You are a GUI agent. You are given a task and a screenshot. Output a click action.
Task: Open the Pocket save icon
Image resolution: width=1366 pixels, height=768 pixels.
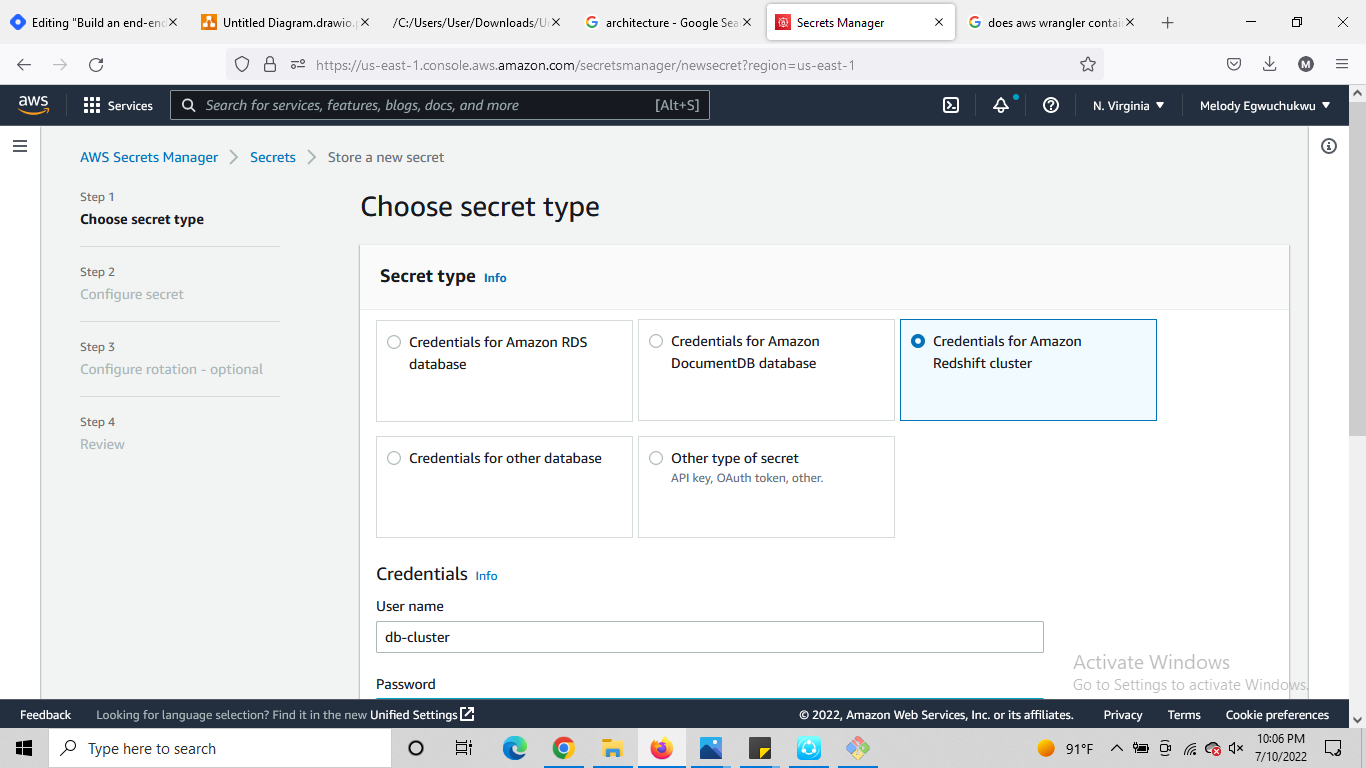coord(1234,65)
